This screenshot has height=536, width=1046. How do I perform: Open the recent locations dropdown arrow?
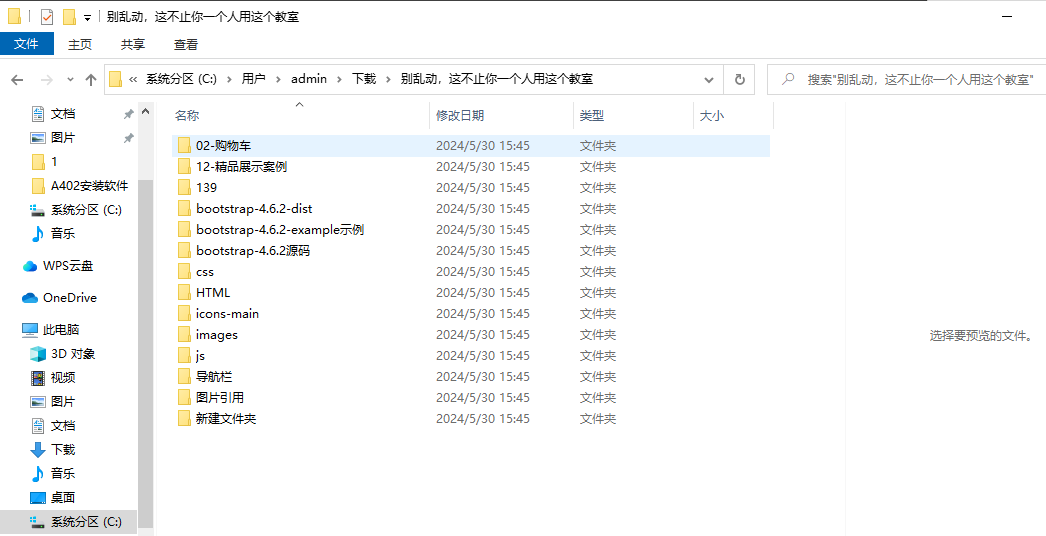click(71, 79)
